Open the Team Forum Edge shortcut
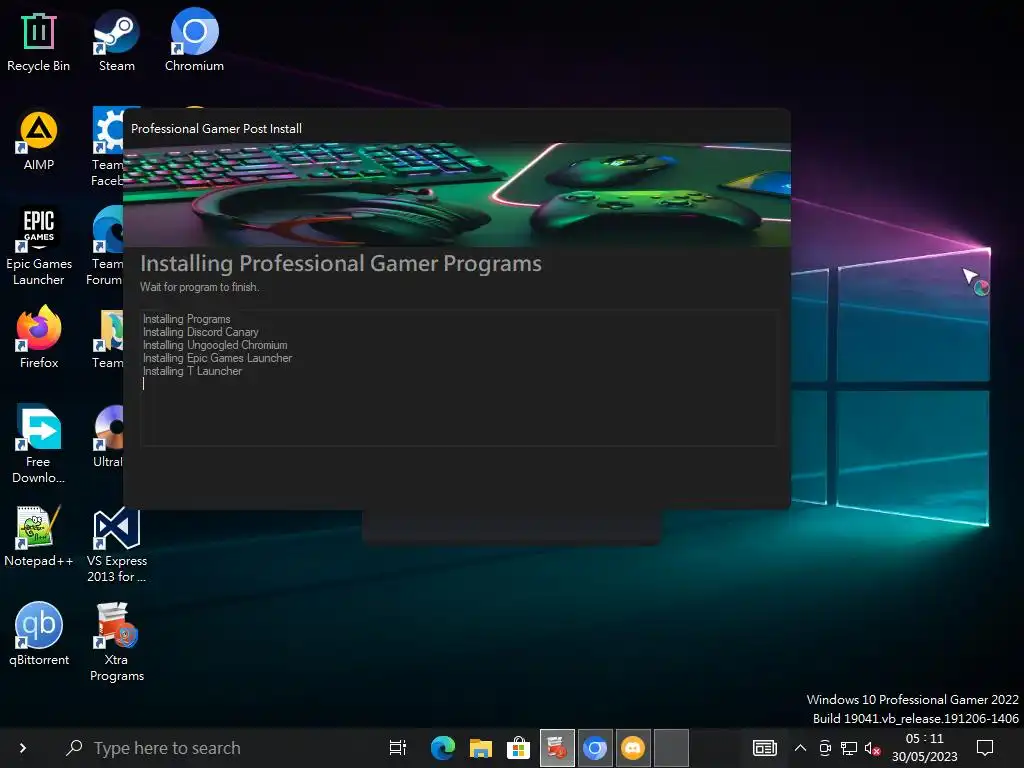The height and width of the screenshot is (768, 1024). [x=106, y=246]
